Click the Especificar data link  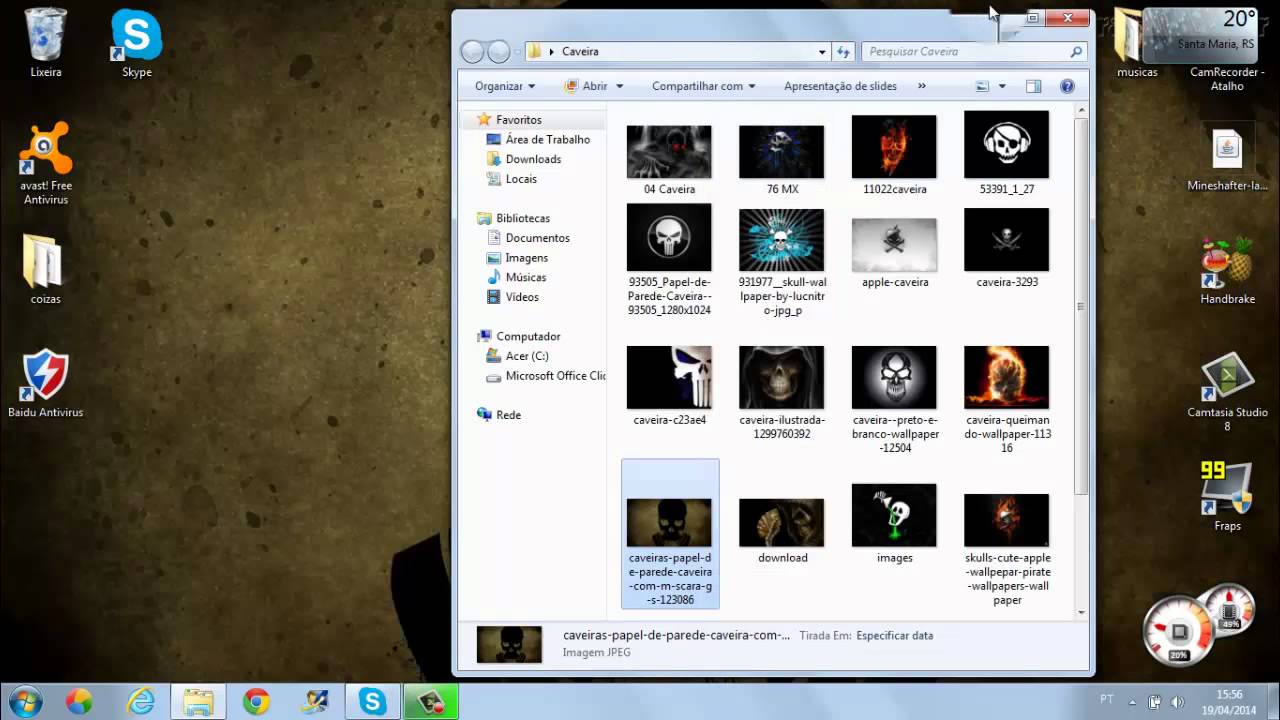click(x=894, y=635)
